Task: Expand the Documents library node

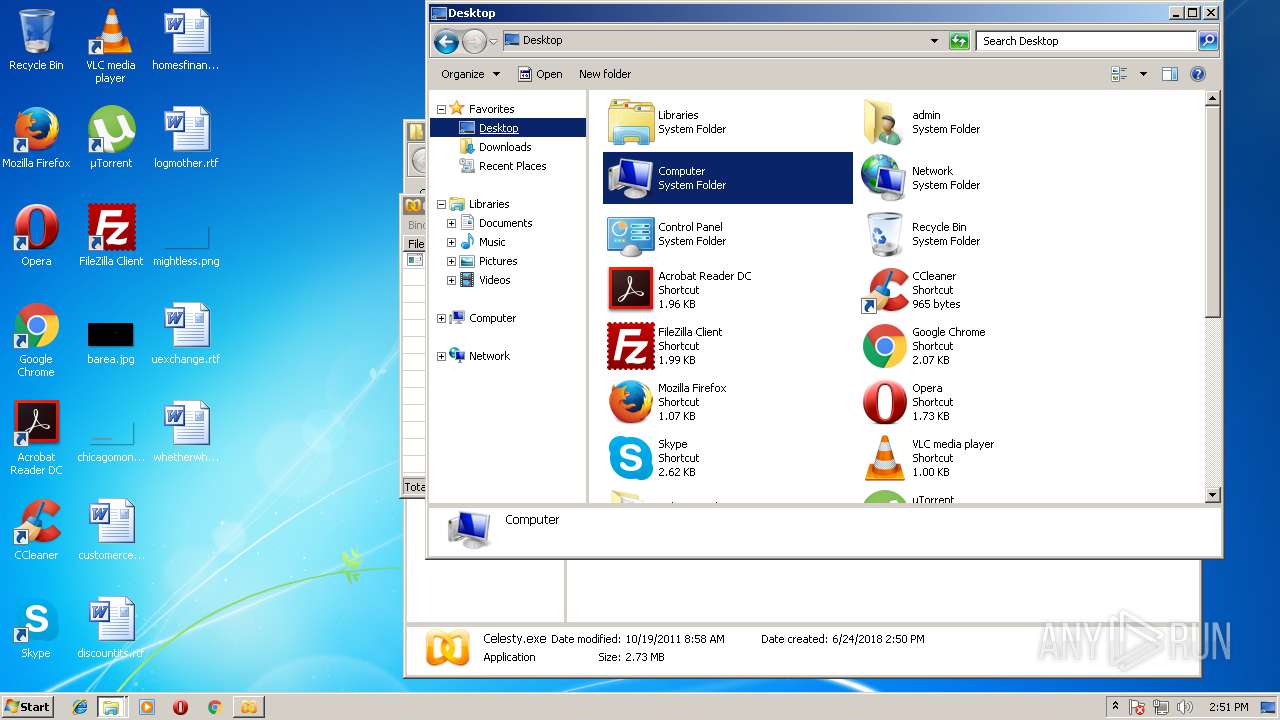Action: [451, 223]
